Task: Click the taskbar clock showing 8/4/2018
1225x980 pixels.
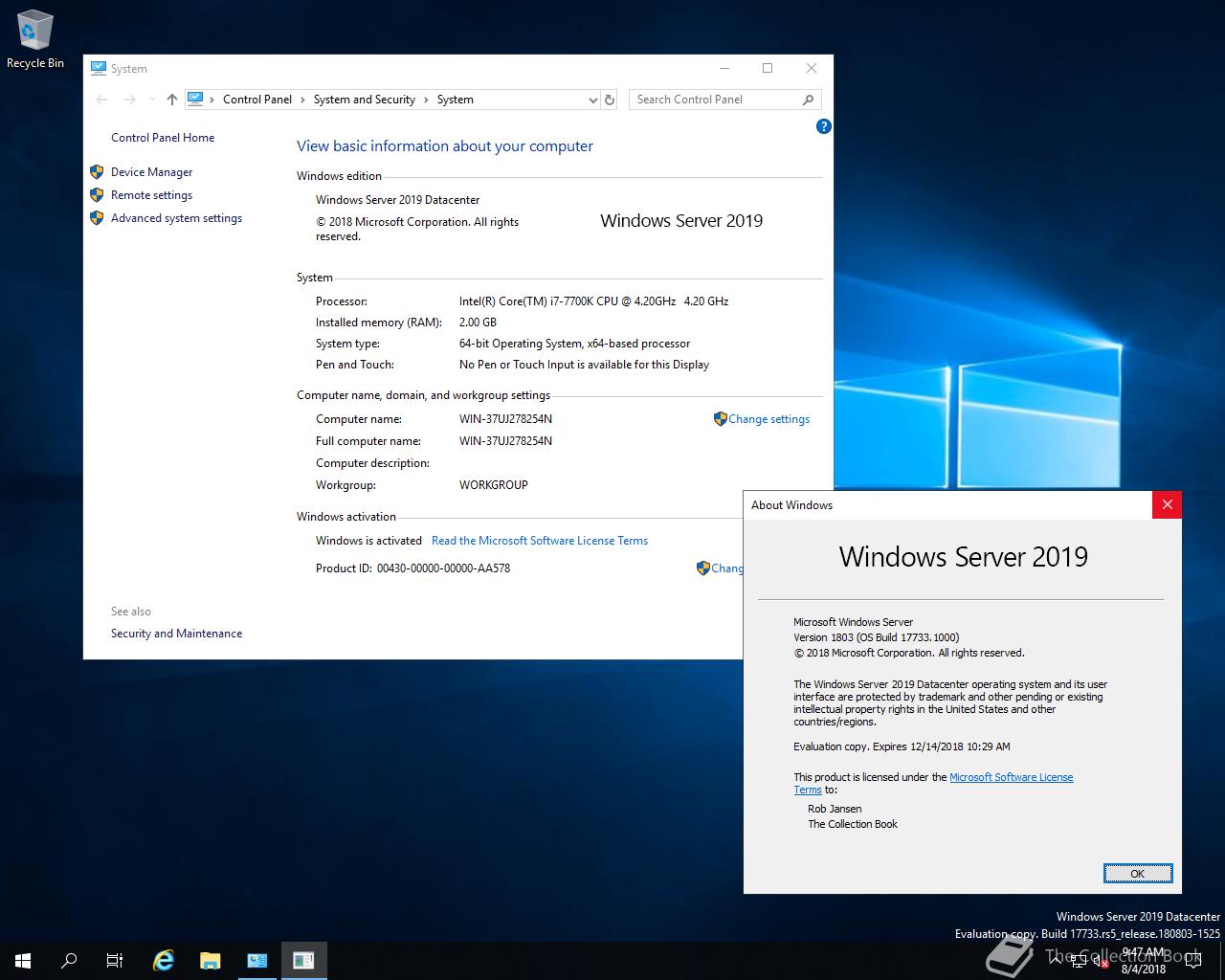Action: [1144, 961]
